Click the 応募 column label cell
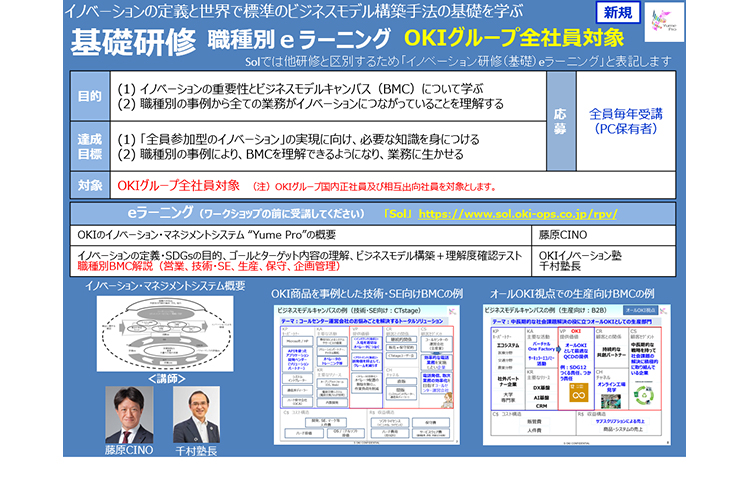This screenshot has height=500, width=750. 561,121
